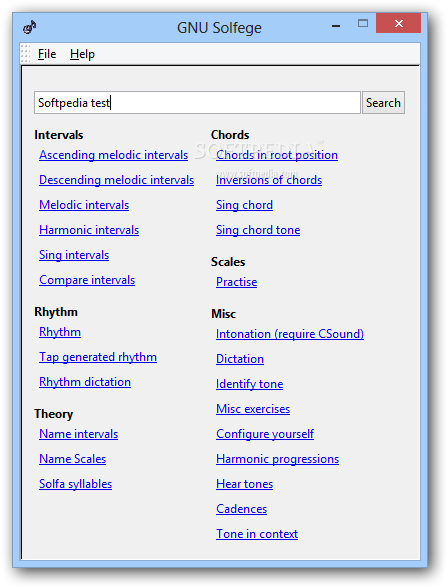
Task: Open Harmonic progressions exercise
Action: click(x=277, y=459)
